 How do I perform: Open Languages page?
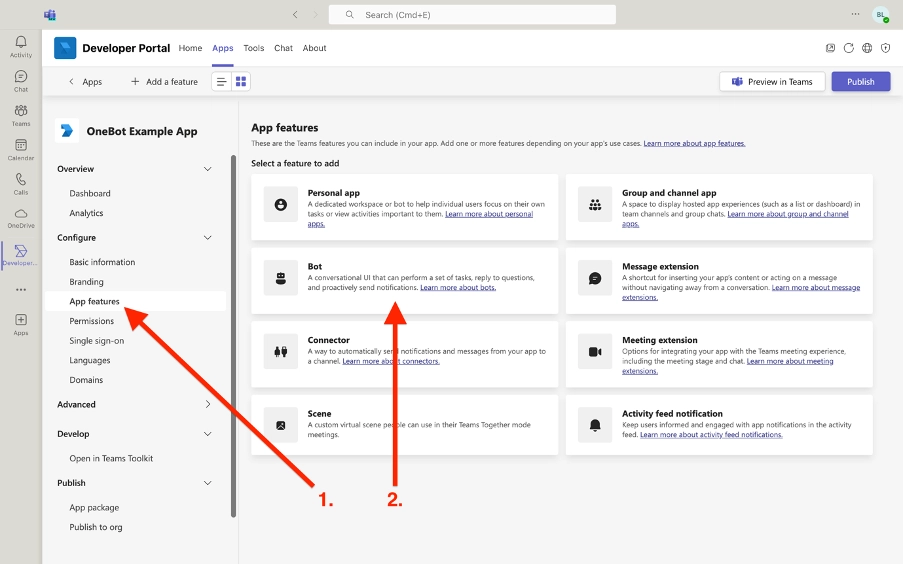click(x=90, y=360)
